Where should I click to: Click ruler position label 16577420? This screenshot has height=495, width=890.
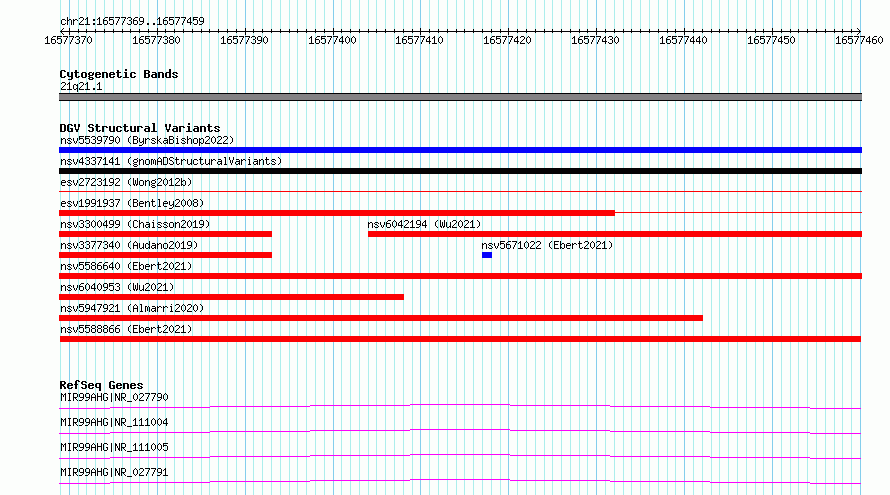tap(507, 40)
